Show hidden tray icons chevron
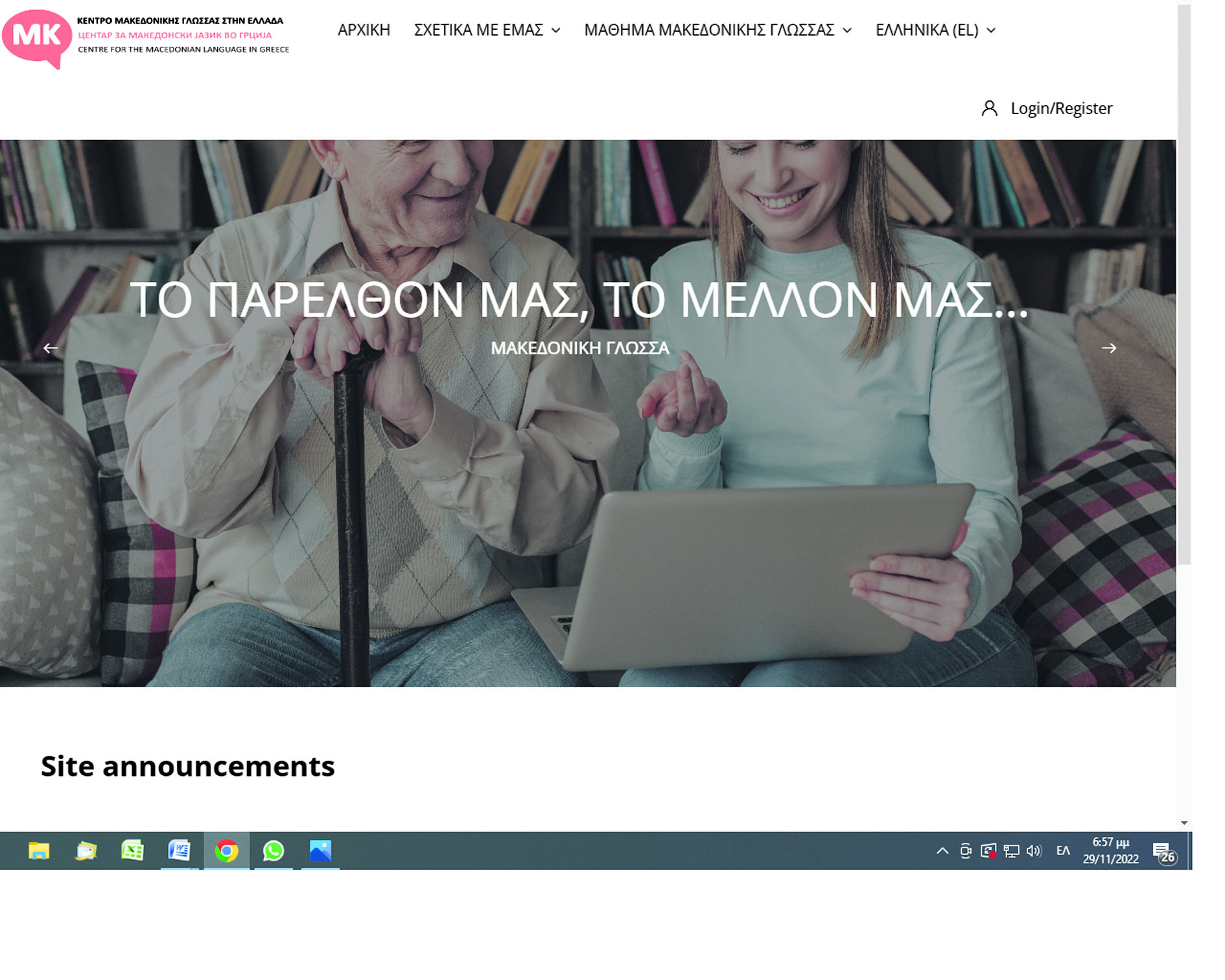The image size is (1225, 980). 942,851
